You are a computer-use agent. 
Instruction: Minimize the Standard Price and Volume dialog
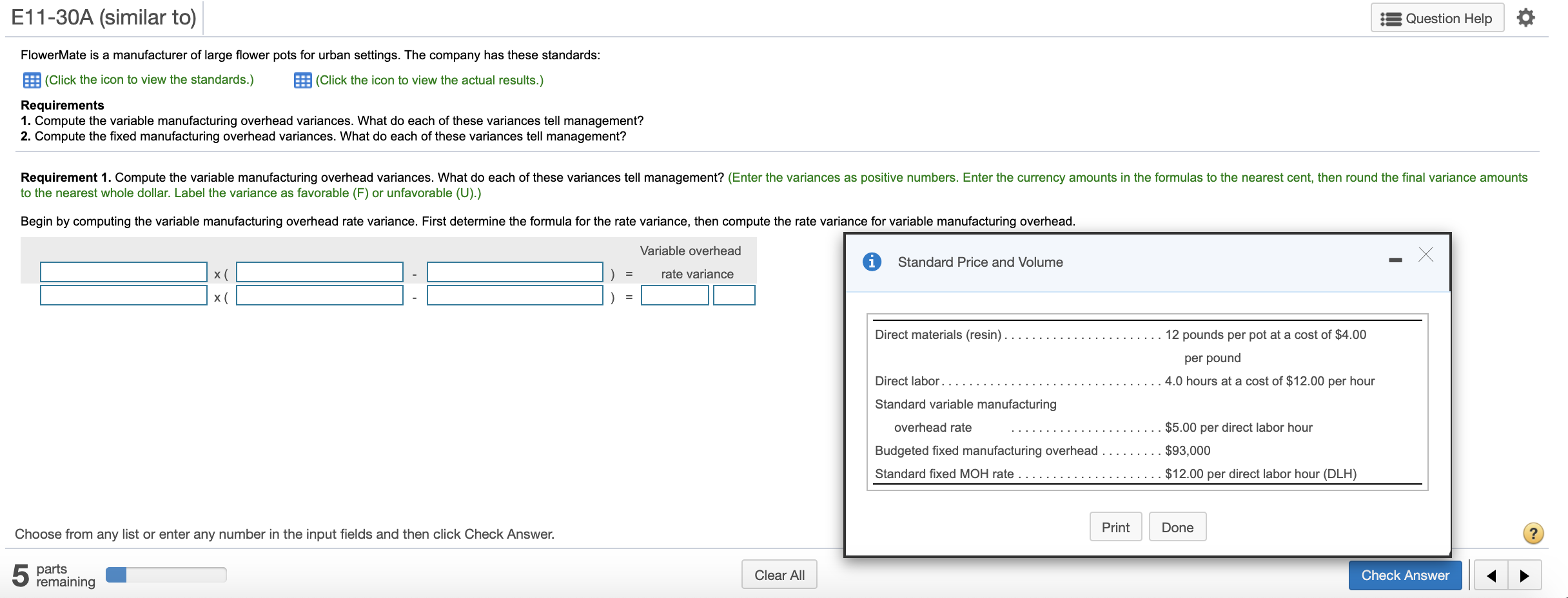[x=1395, y=260]
